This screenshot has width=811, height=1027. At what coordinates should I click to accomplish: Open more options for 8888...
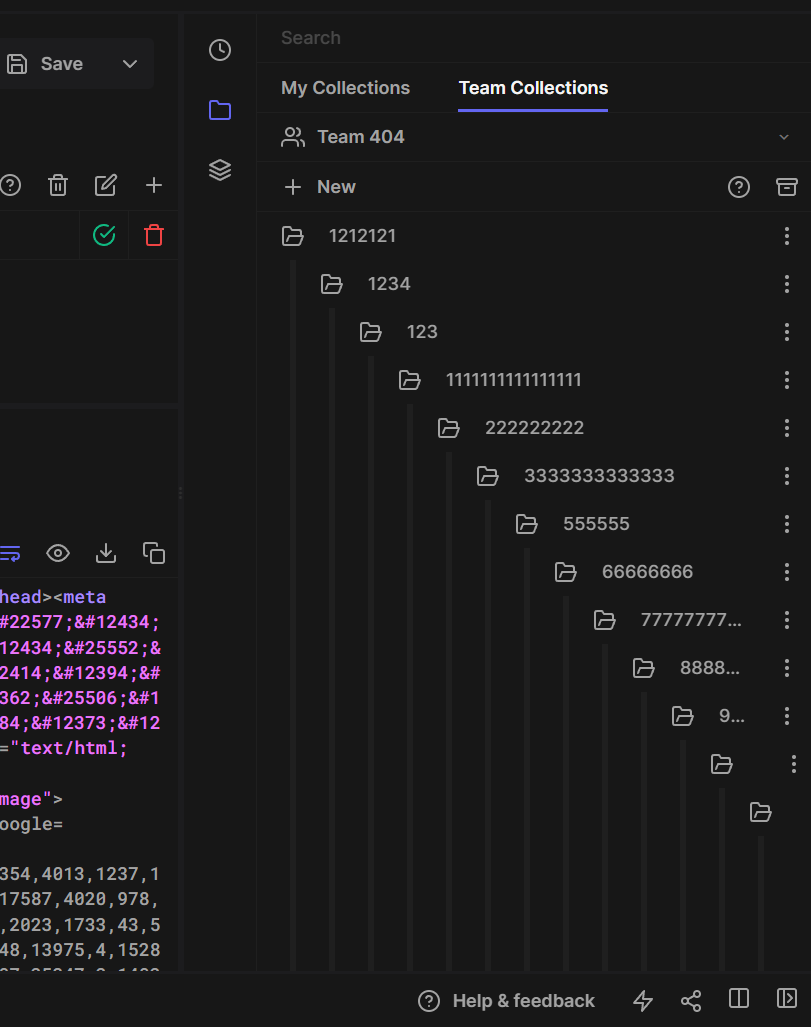(787, 668)
